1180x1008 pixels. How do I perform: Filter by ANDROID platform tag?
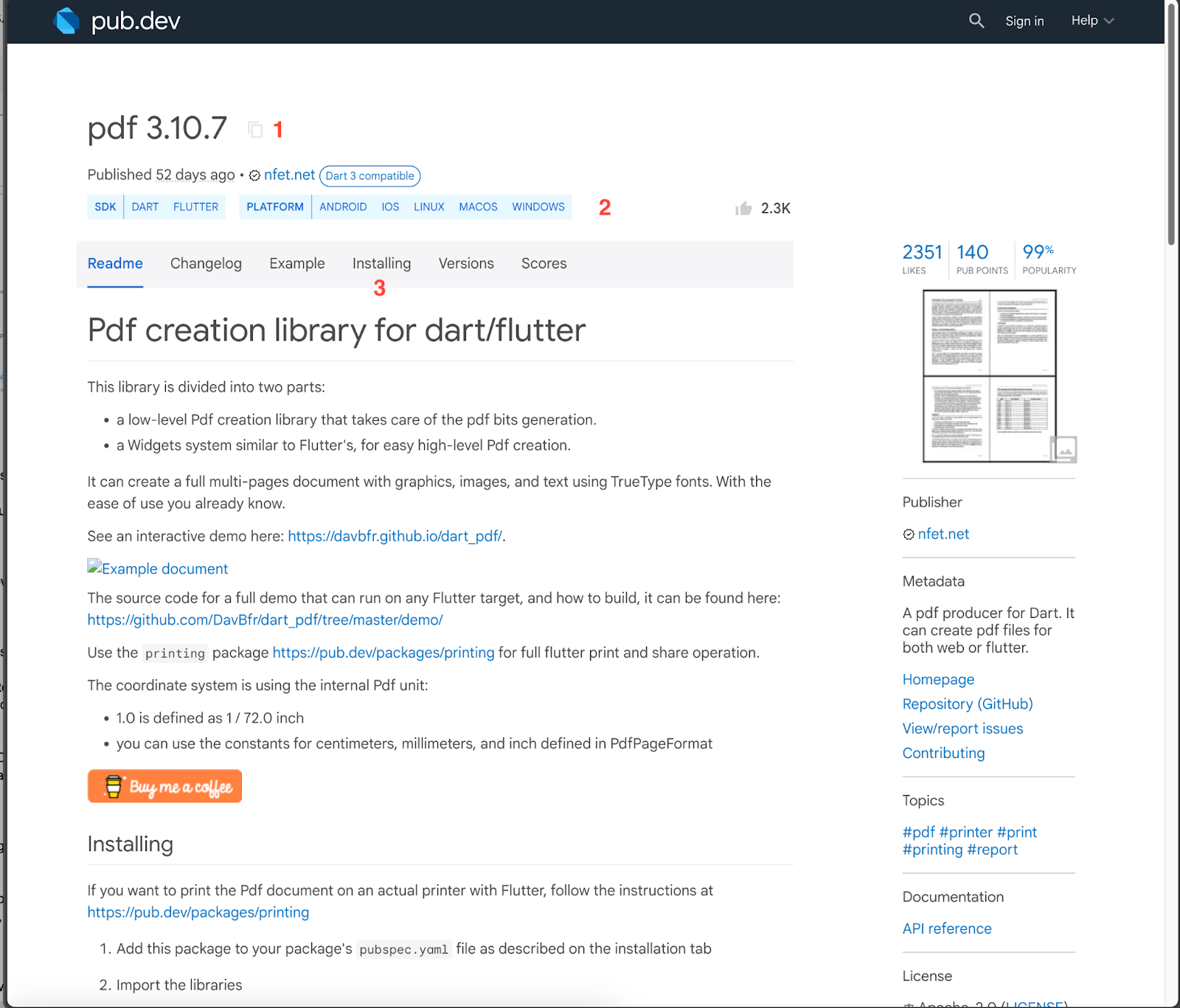343,207
